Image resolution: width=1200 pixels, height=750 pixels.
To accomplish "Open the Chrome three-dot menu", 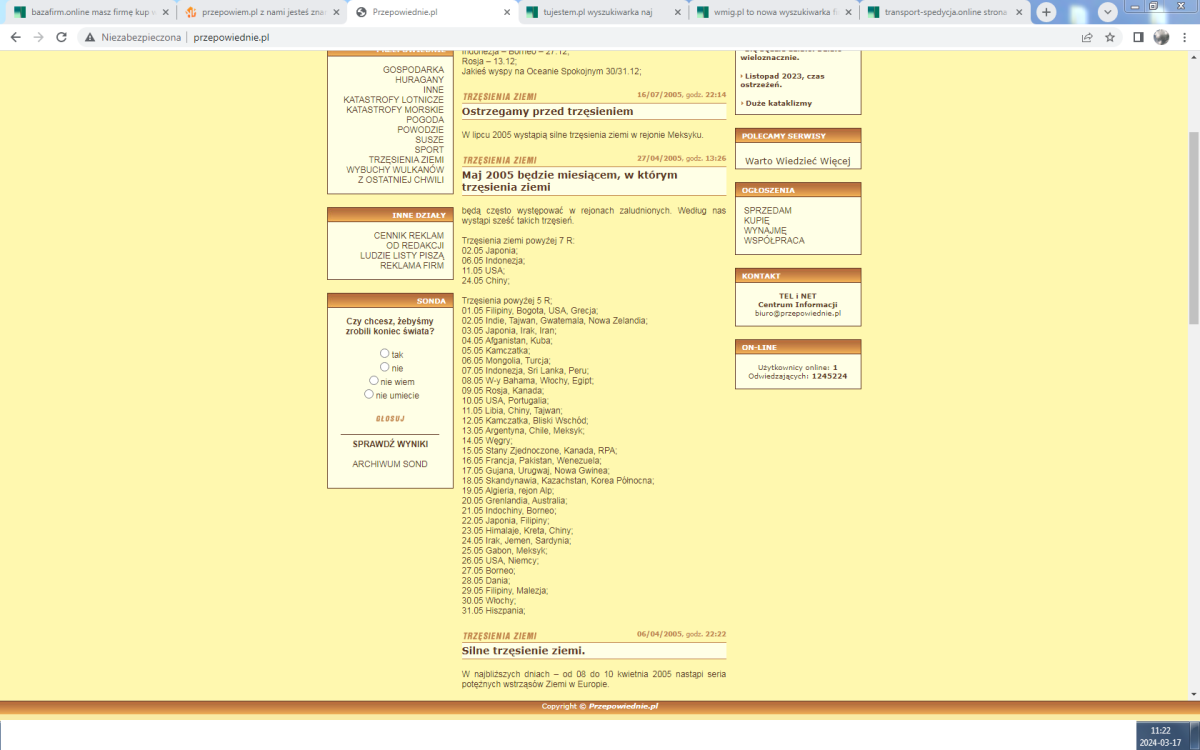I will coord(1185,37).
